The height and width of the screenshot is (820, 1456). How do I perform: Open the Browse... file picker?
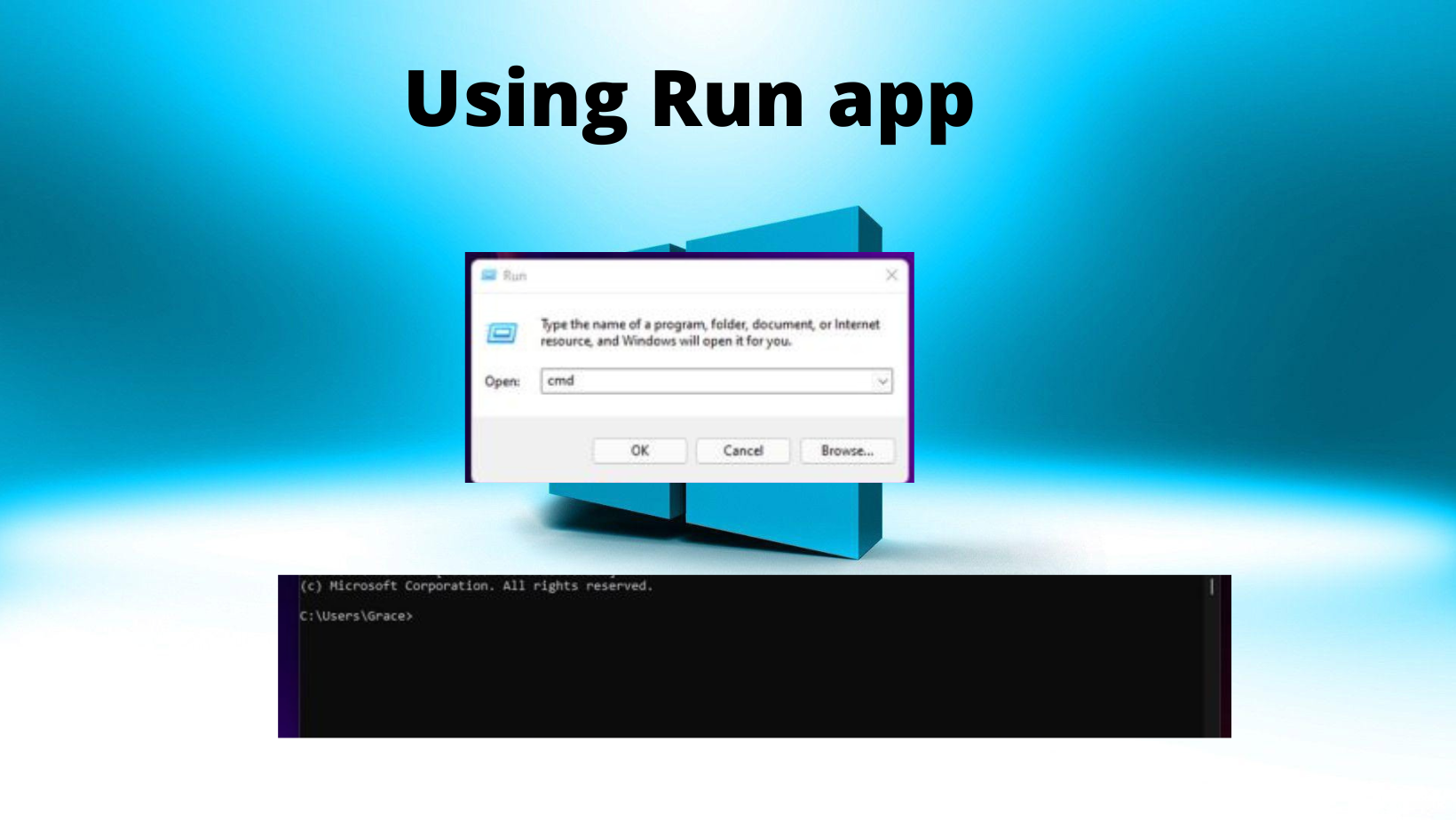pyautogui.click(x=846, y=450)
